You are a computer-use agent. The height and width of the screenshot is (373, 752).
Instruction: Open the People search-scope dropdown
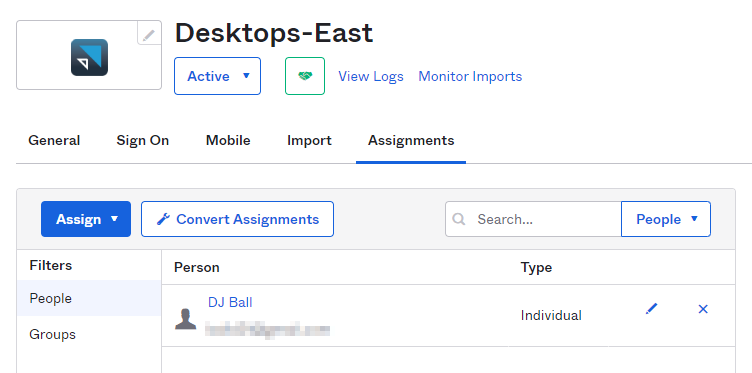pyautogui.click(x=666, y=219)
